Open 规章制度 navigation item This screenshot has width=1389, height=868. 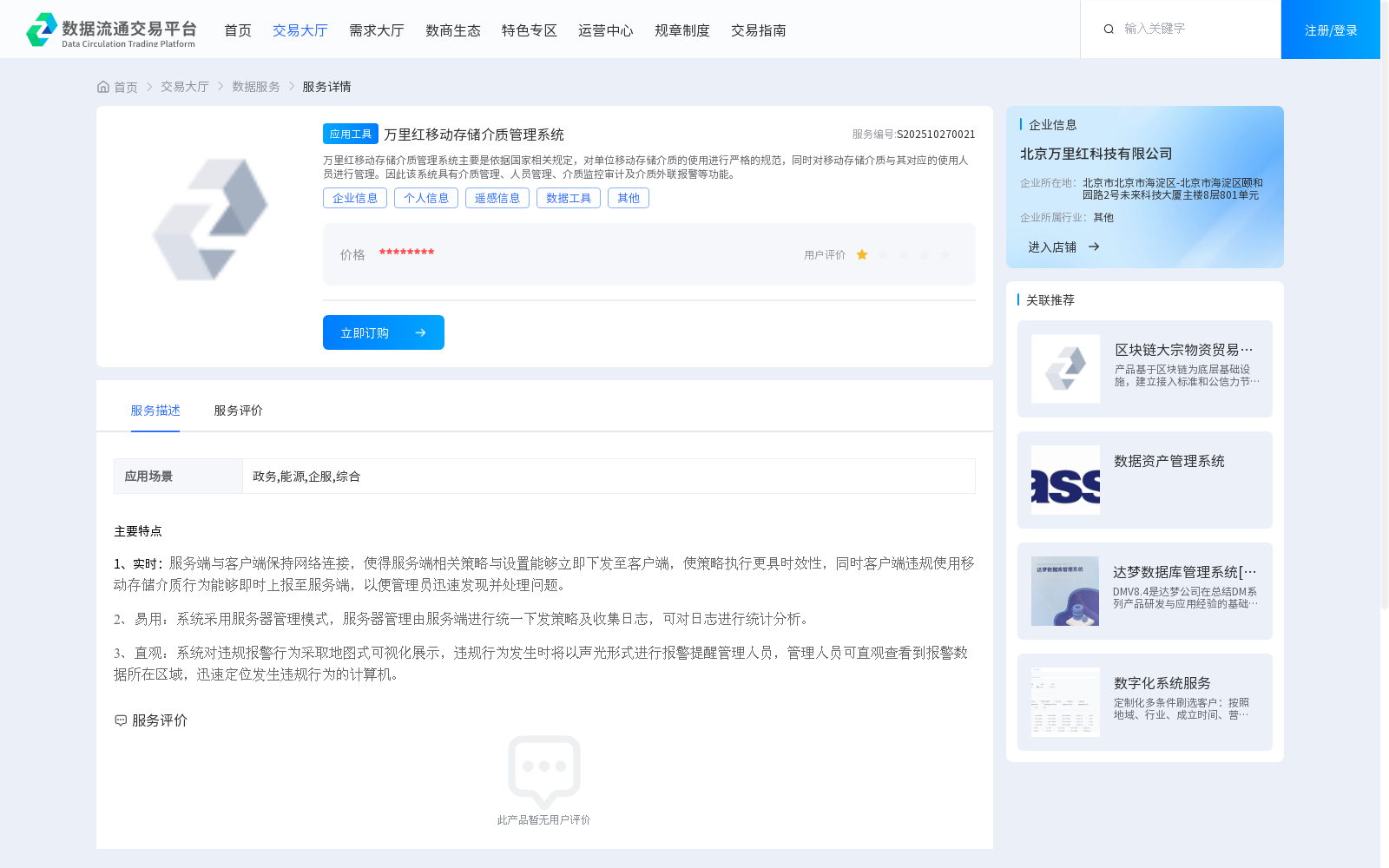(682, 30)
